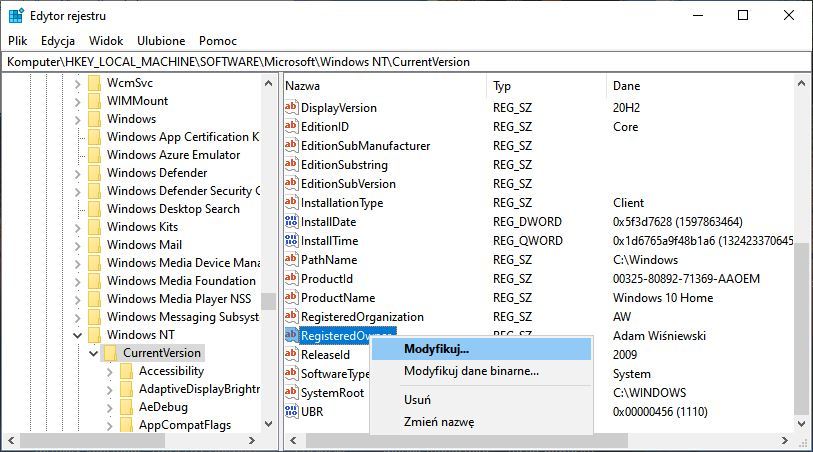Click the InstallDate DWORD value icon
Screen dimensions: 813x452
tap(292, 222)
